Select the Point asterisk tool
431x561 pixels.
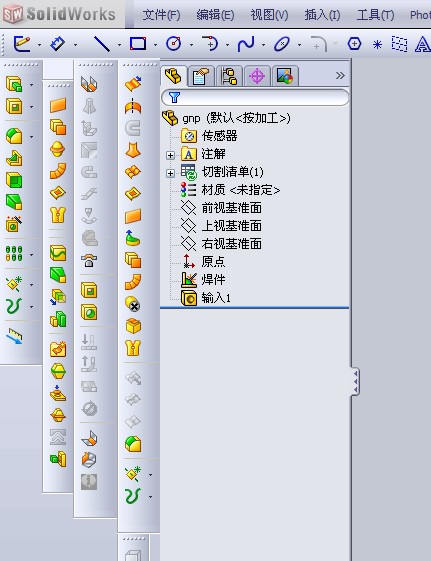[377, 45]
